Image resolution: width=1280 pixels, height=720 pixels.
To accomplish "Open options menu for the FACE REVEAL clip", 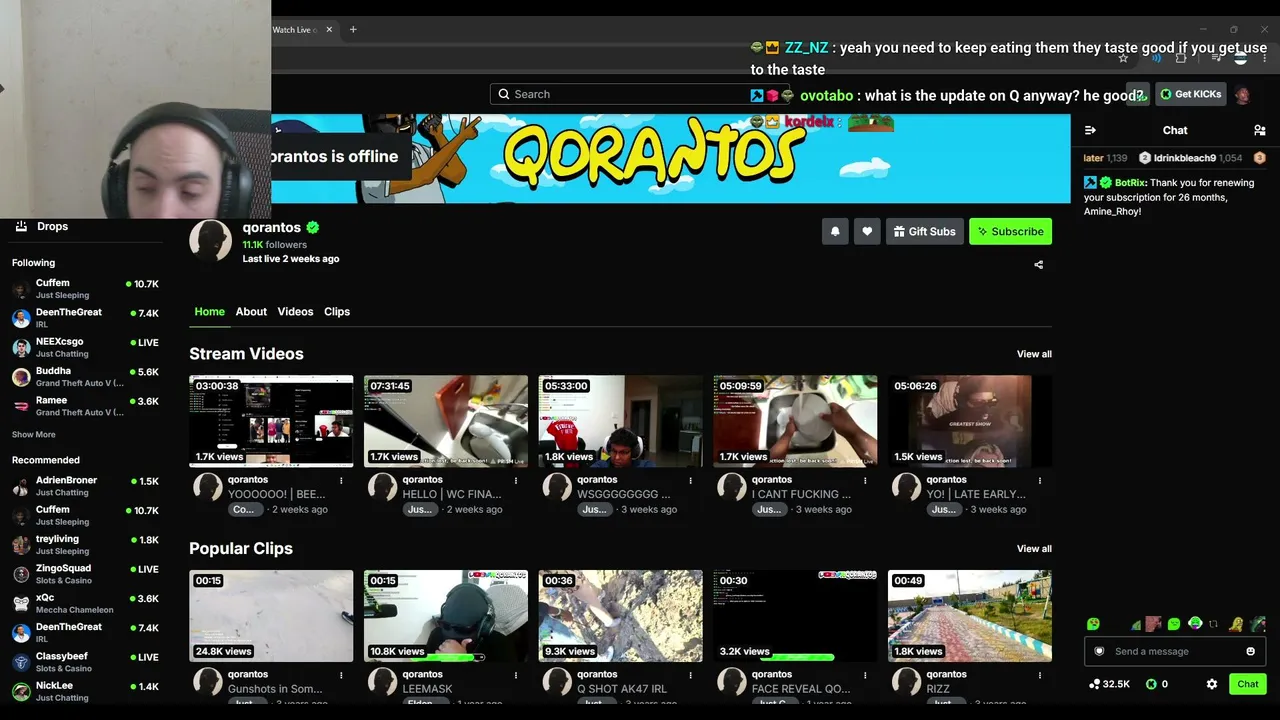I will point(865,675).
